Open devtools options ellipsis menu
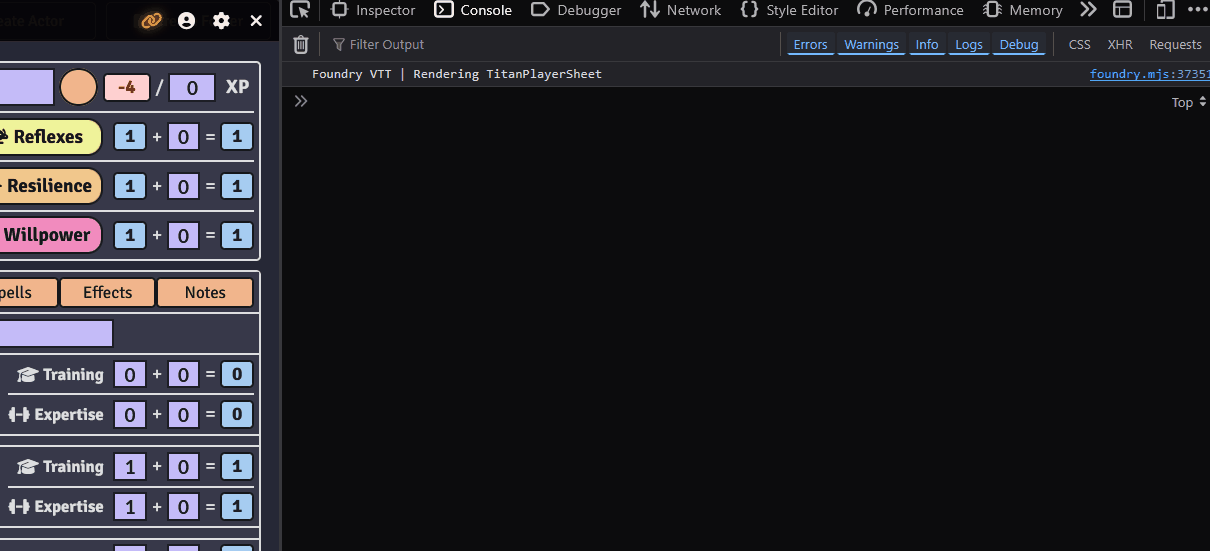Screen dimensions: 1210x551 click(x=1198, y=10)
